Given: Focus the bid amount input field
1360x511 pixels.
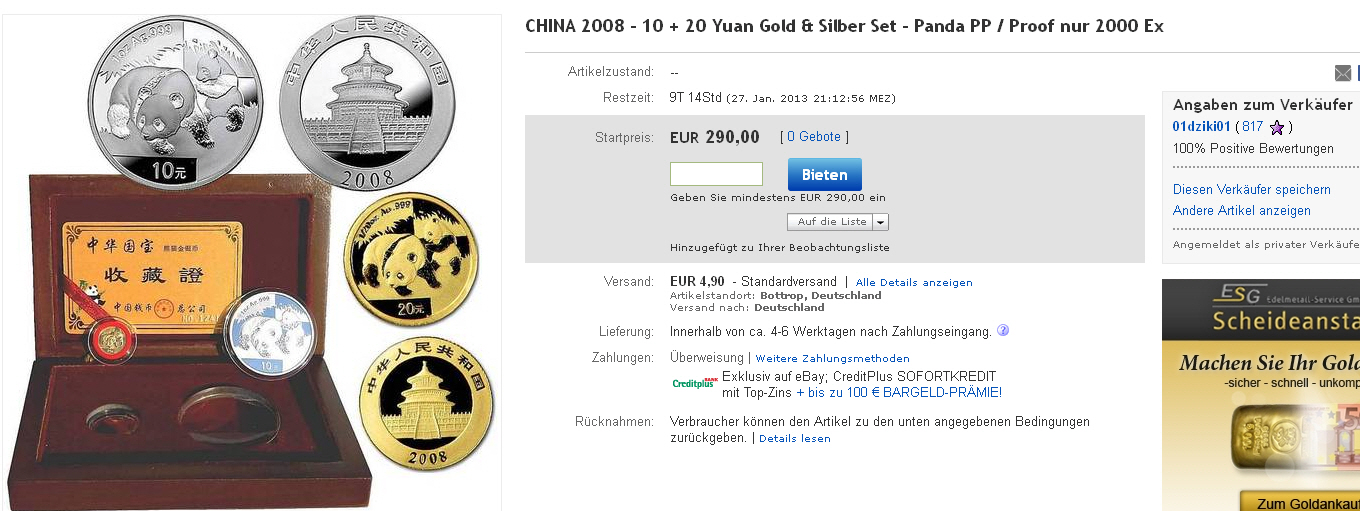Looking at the screenshot, I should click(716, 174).
